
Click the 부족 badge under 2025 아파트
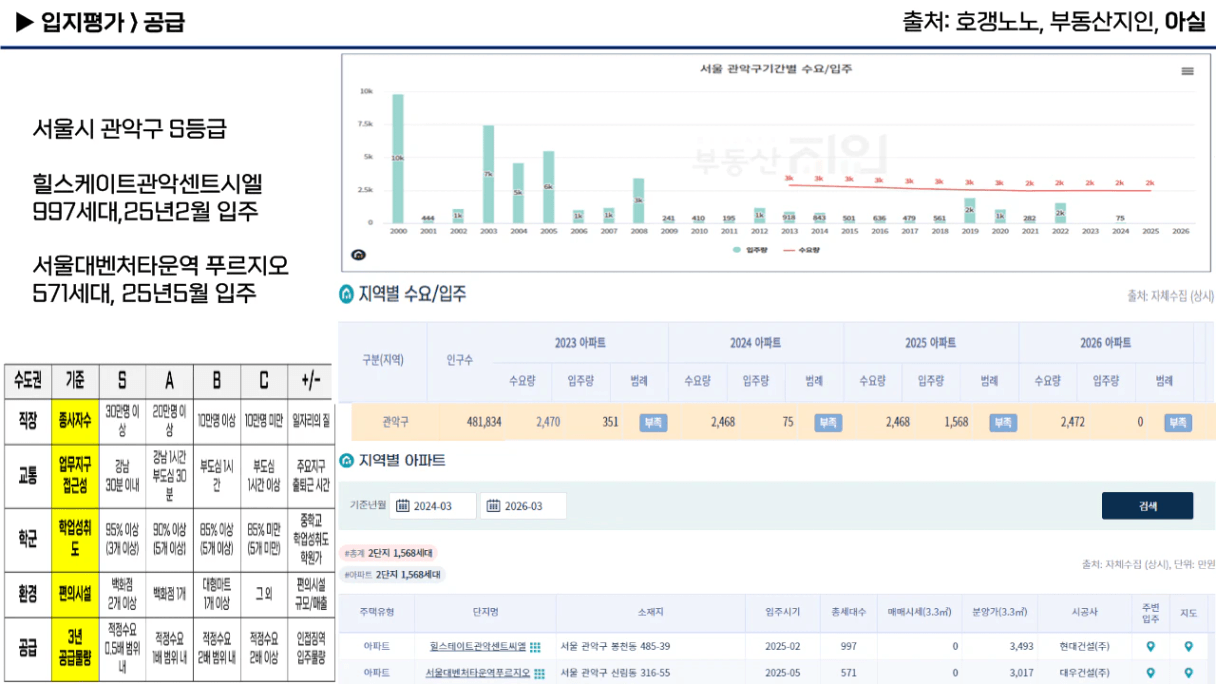tap(1003, 422)
